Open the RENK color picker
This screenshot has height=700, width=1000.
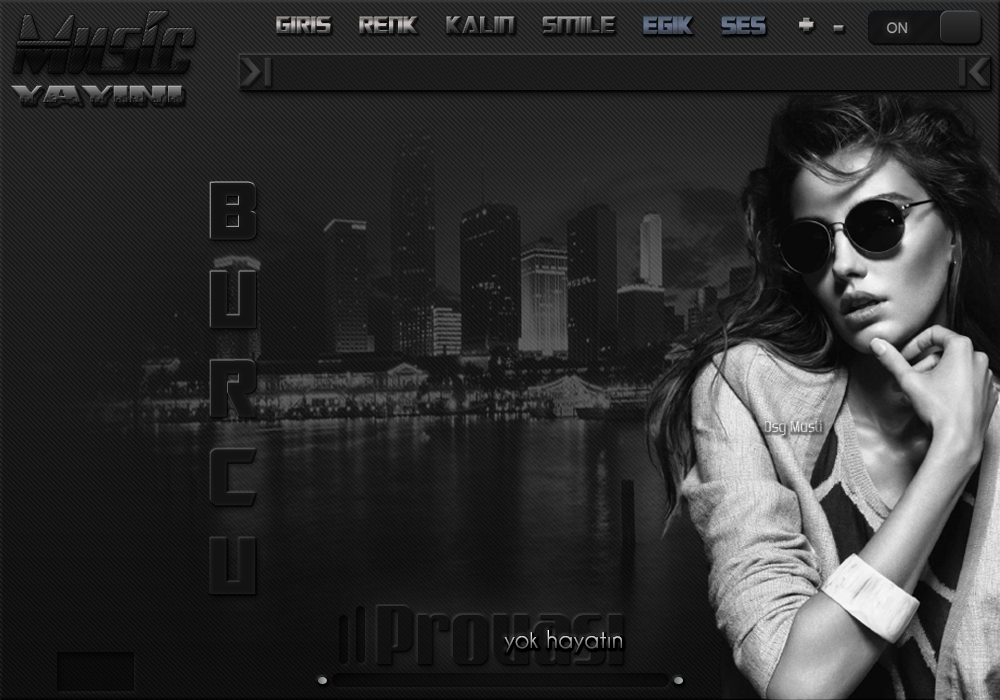388,26
